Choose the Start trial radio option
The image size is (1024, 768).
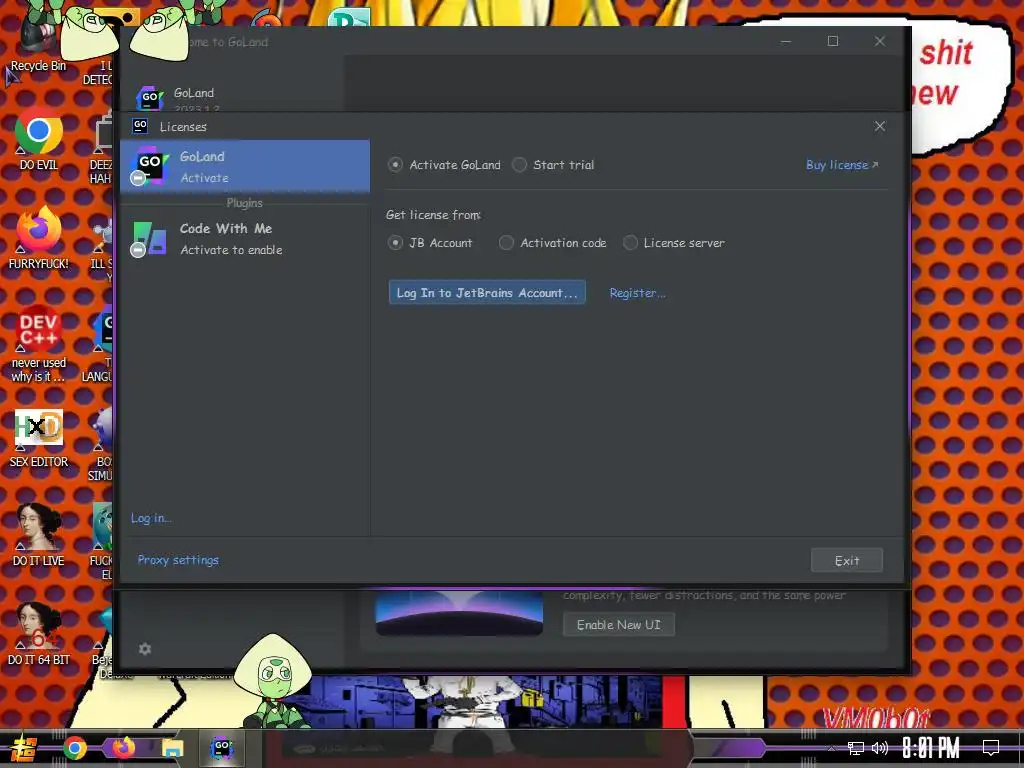519,165
